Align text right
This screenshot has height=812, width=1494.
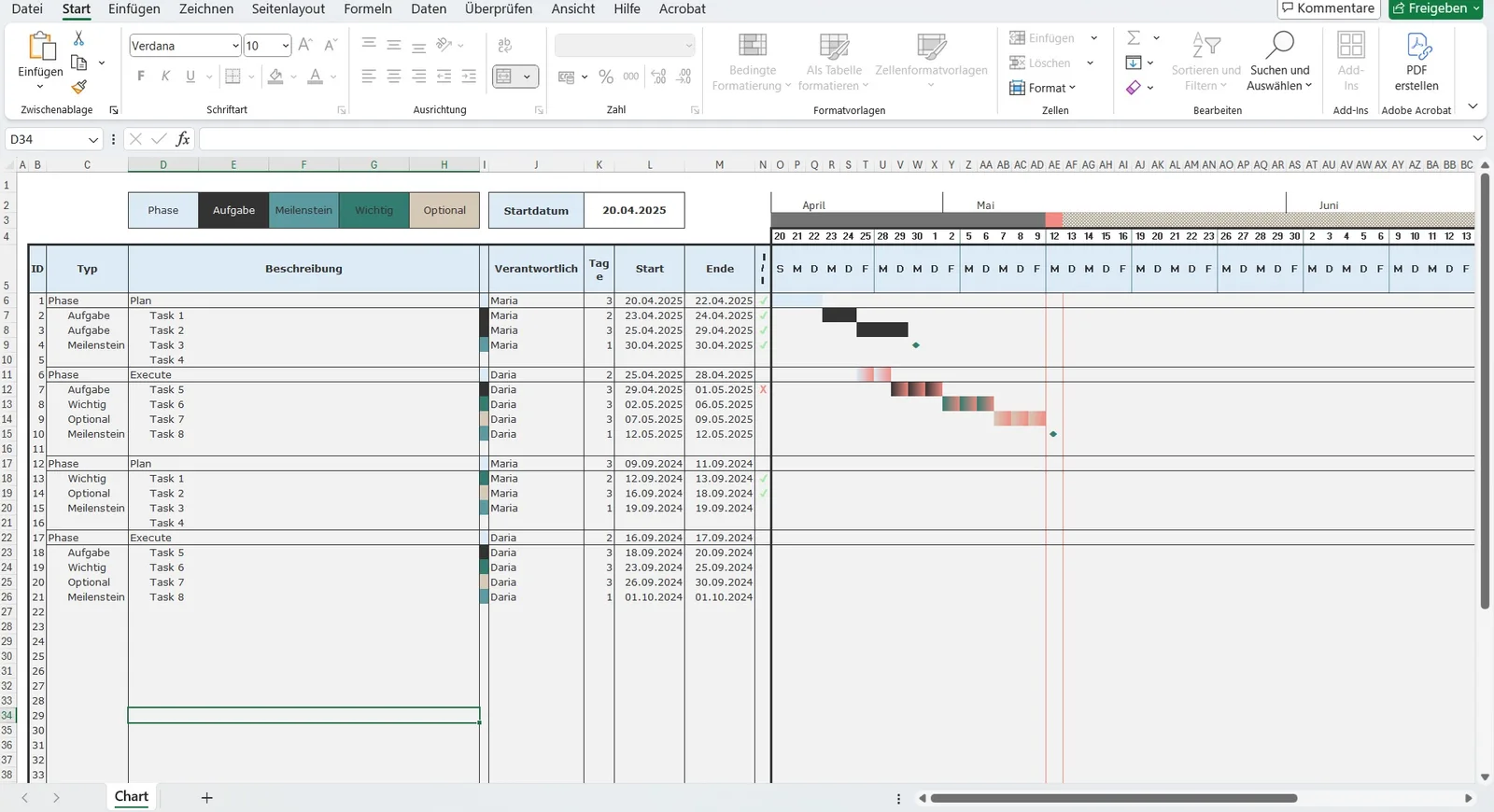419,77
